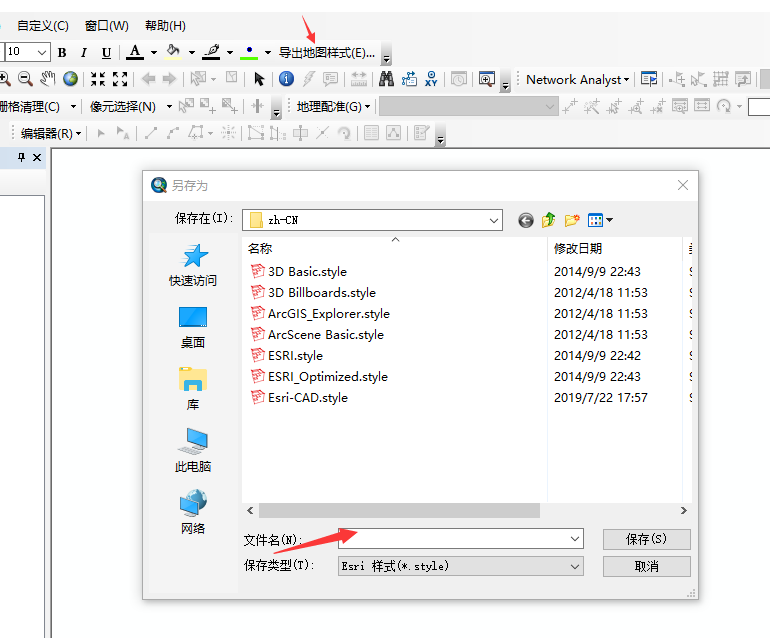The image size is (770, 638).
Task: Click the 保存(S) button
Action: 646,539
